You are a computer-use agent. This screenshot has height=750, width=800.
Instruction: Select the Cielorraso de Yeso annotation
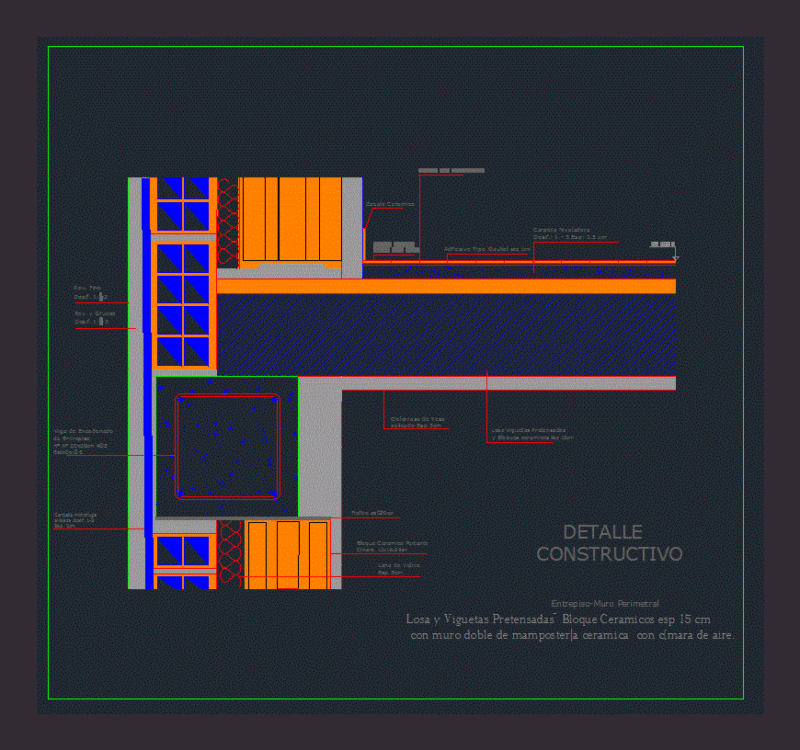pos(417,422)
